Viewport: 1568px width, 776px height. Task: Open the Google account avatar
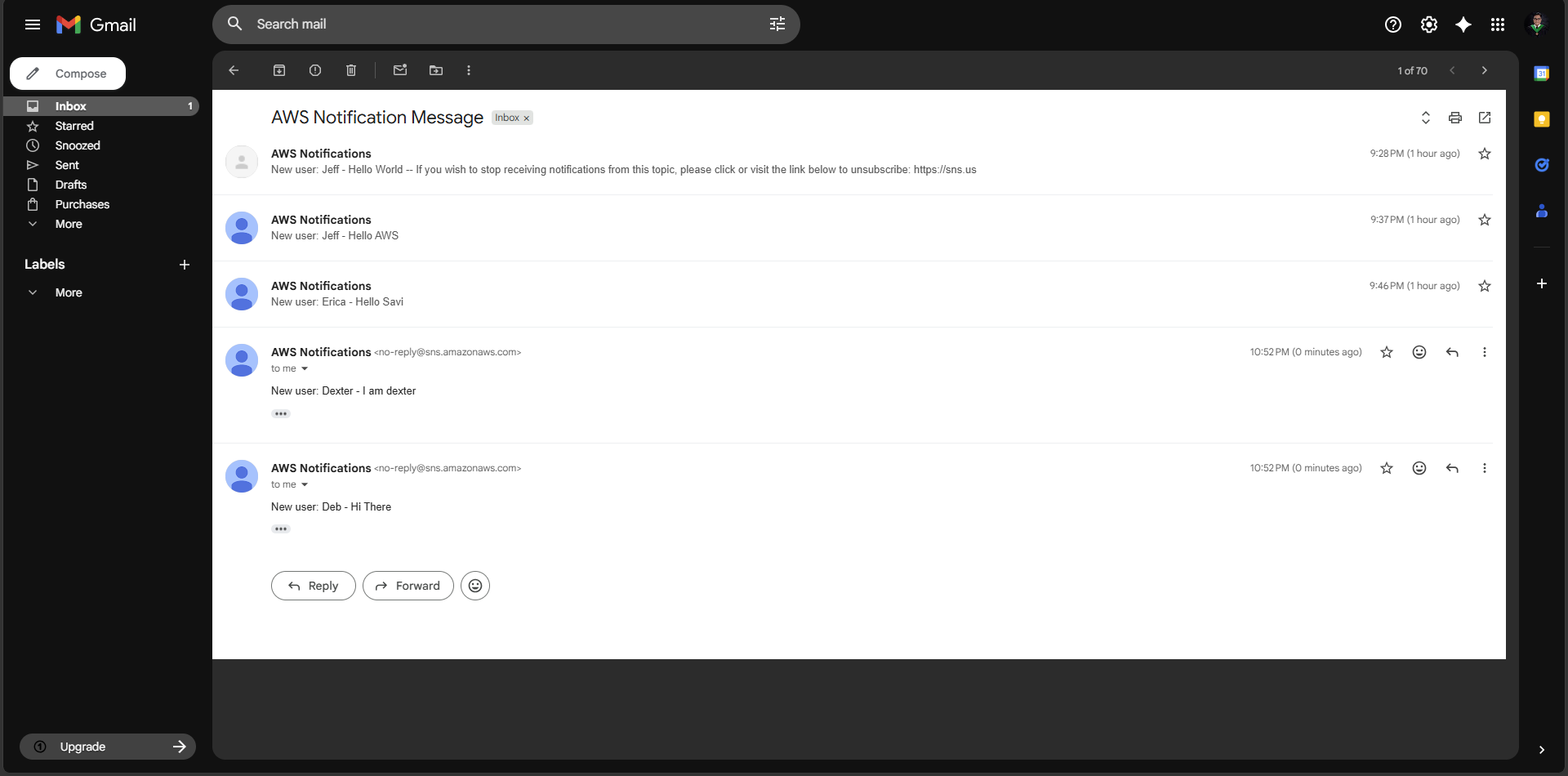(x=1537, y=25)
